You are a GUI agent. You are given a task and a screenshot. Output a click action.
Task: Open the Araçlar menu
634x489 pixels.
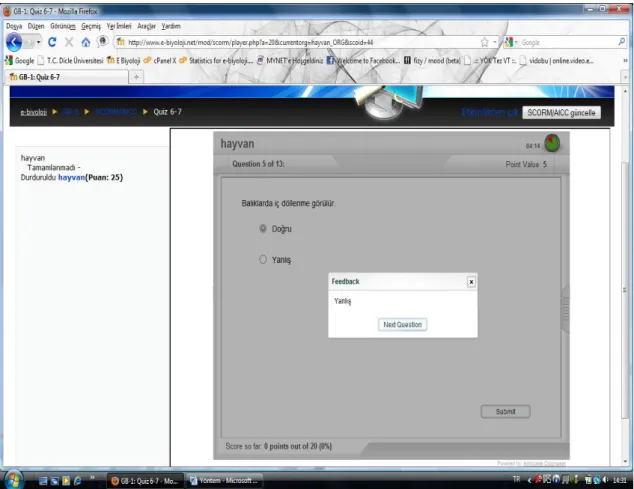(146, 26)
